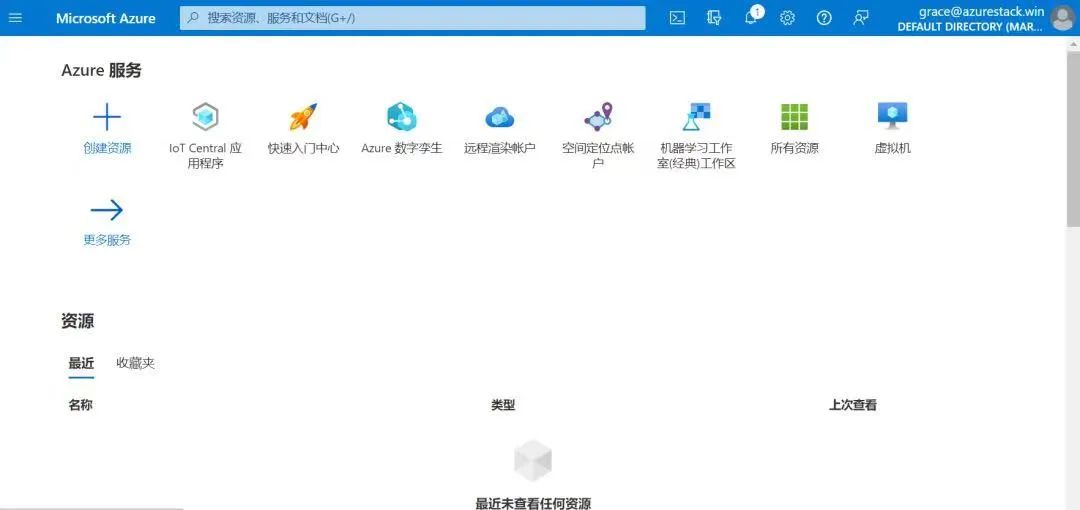Click the 上次查看 column header

[853, 405]
